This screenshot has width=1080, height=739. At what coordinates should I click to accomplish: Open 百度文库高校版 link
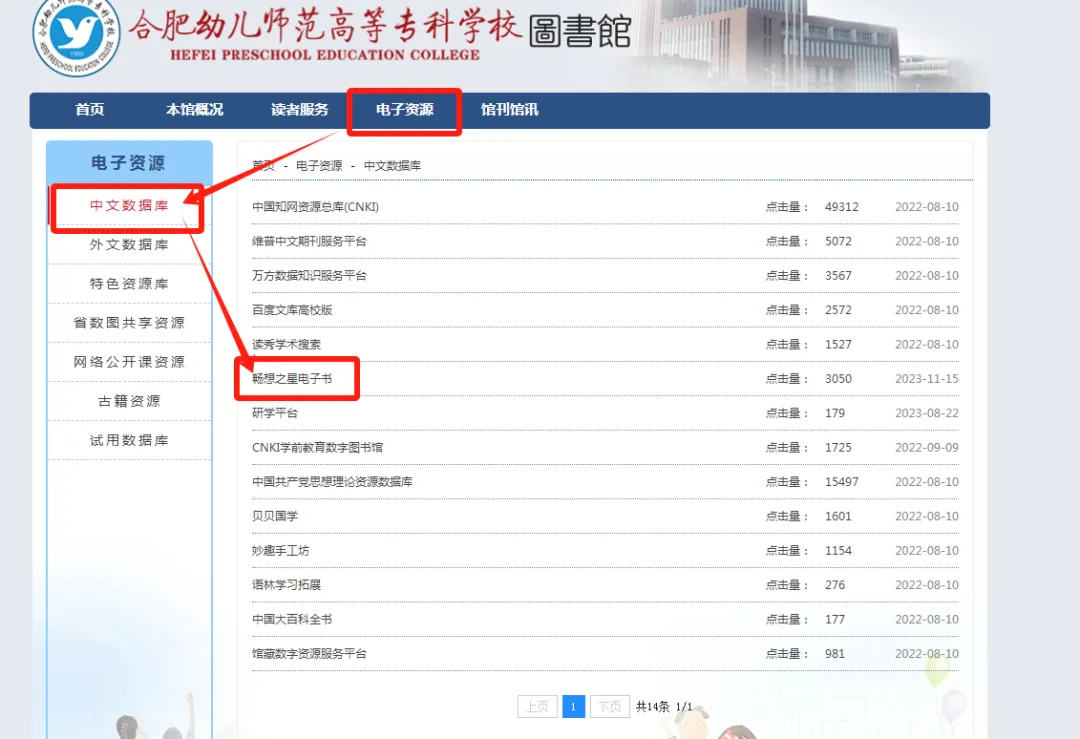(x=292, y=310)
